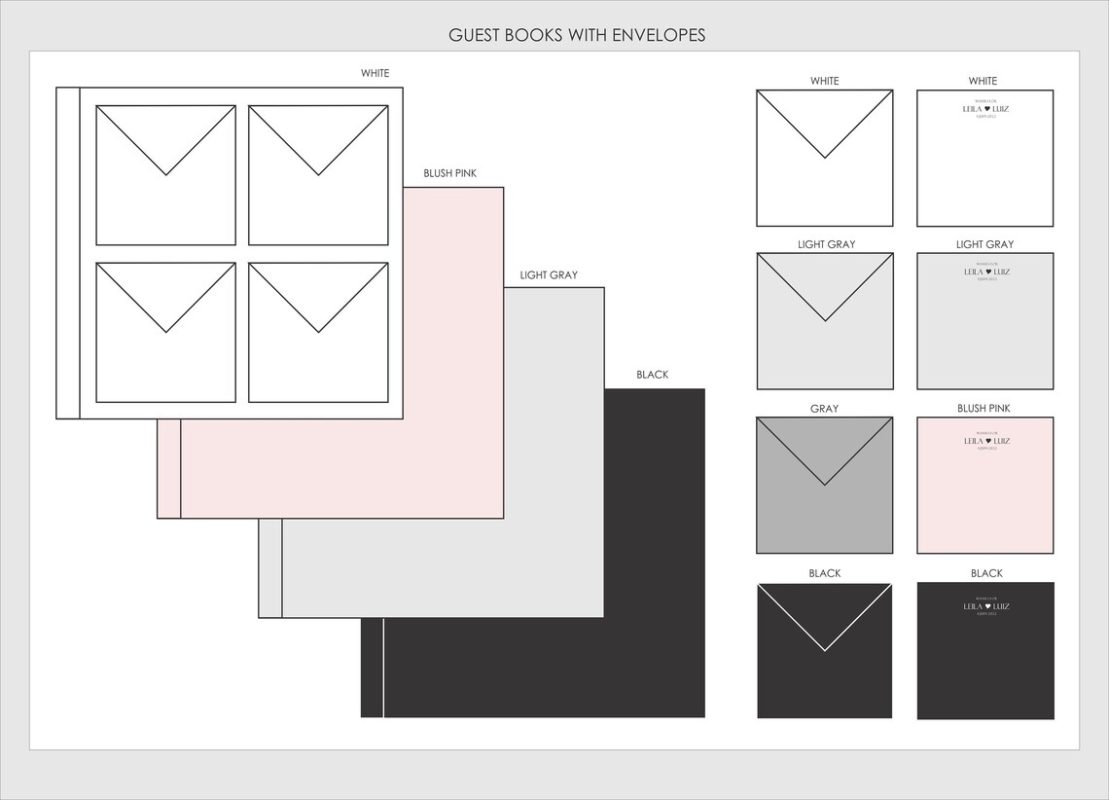Click the BLUSH PINK label above pink book
Image resolution: width=1109 pixels, height=800 pixels.
tap(450, 173)
